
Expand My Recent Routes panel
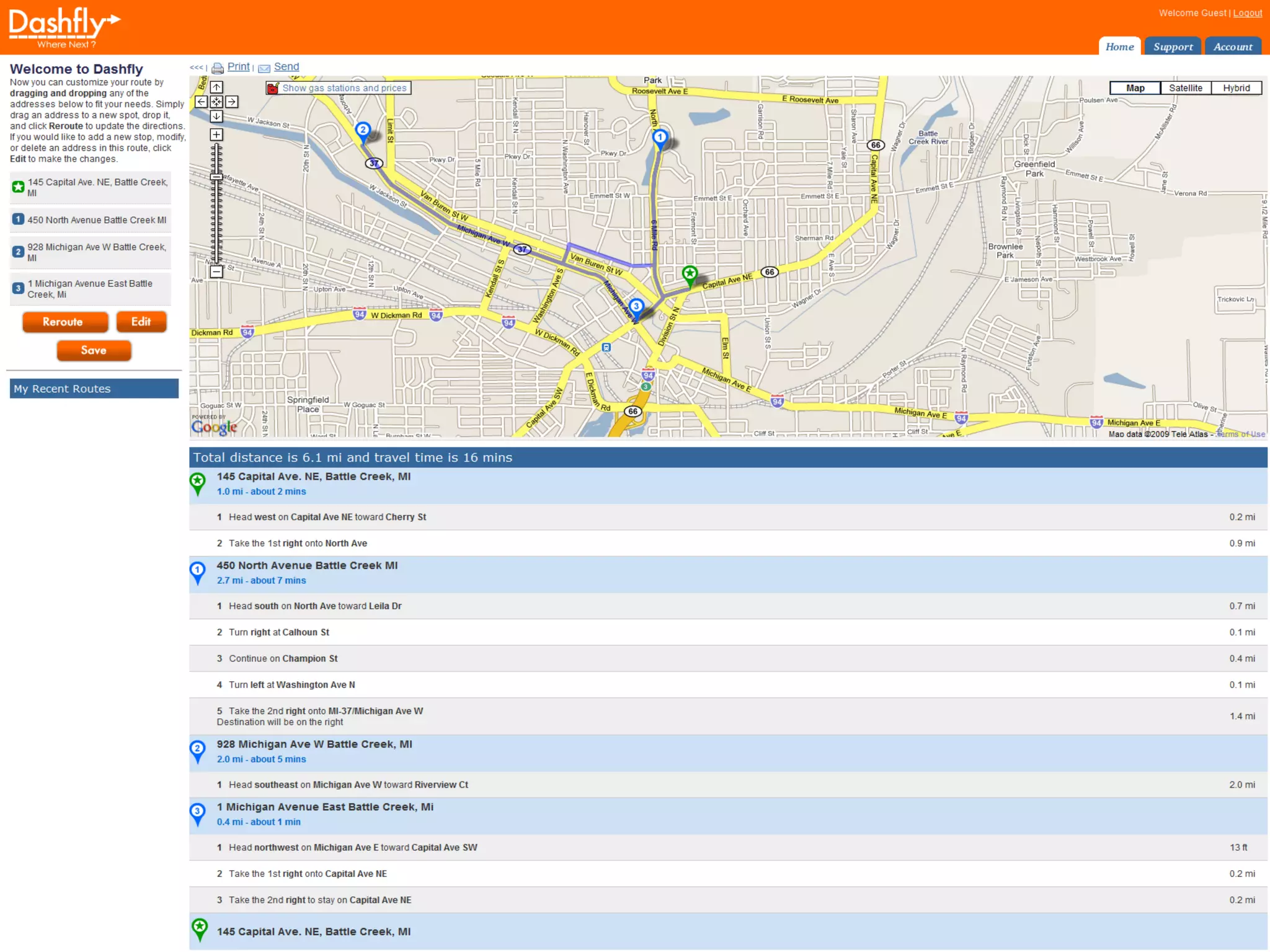click(x=94, y=389)
